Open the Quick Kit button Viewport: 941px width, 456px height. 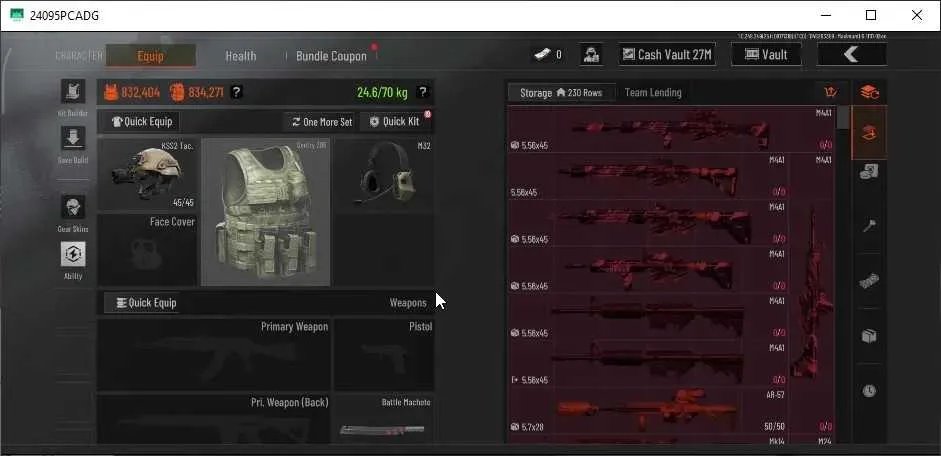click(395, 122)
